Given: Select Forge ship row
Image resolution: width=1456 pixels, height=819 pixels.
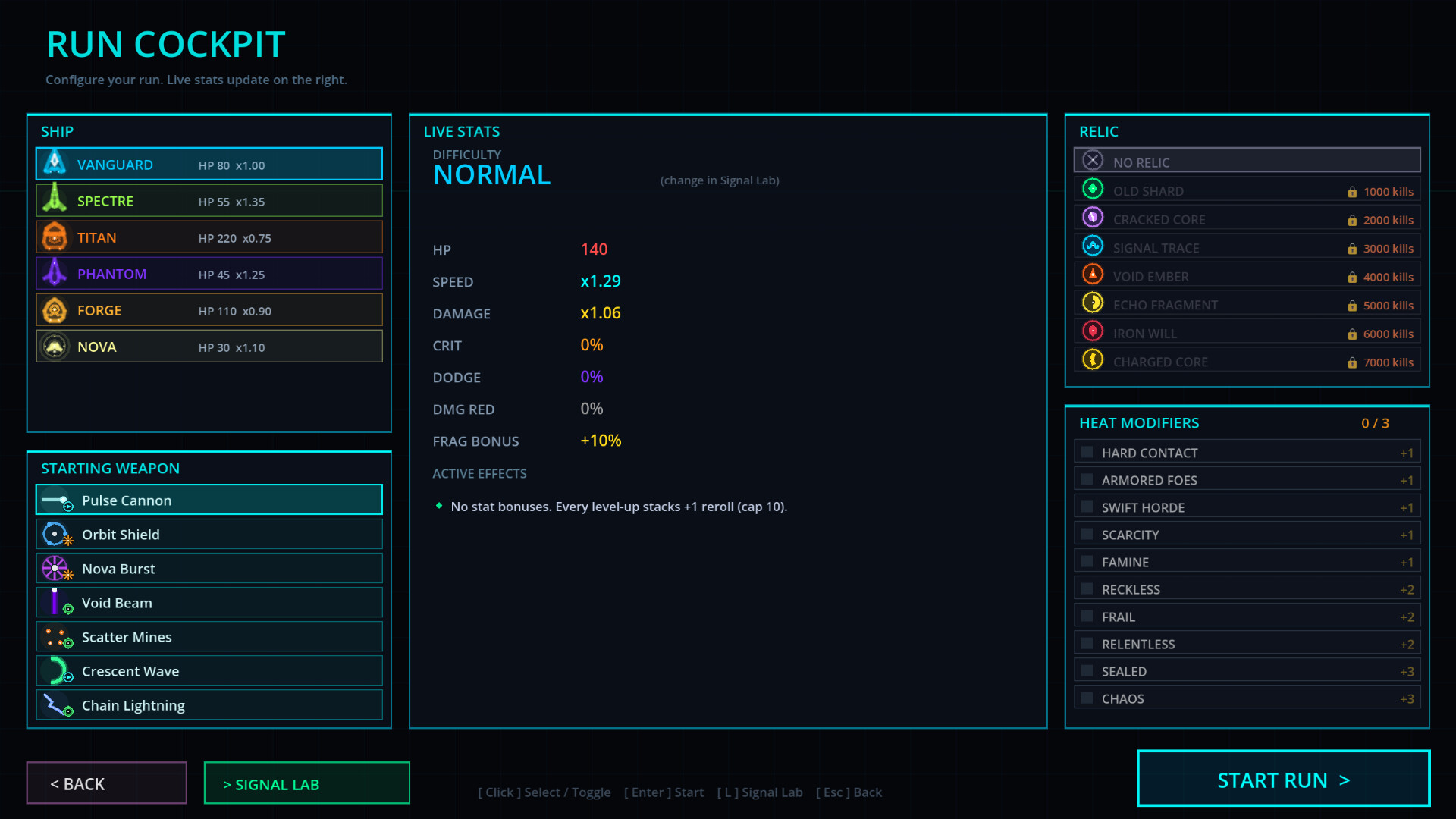Looking at the screenshot, I should pos(209,310).
